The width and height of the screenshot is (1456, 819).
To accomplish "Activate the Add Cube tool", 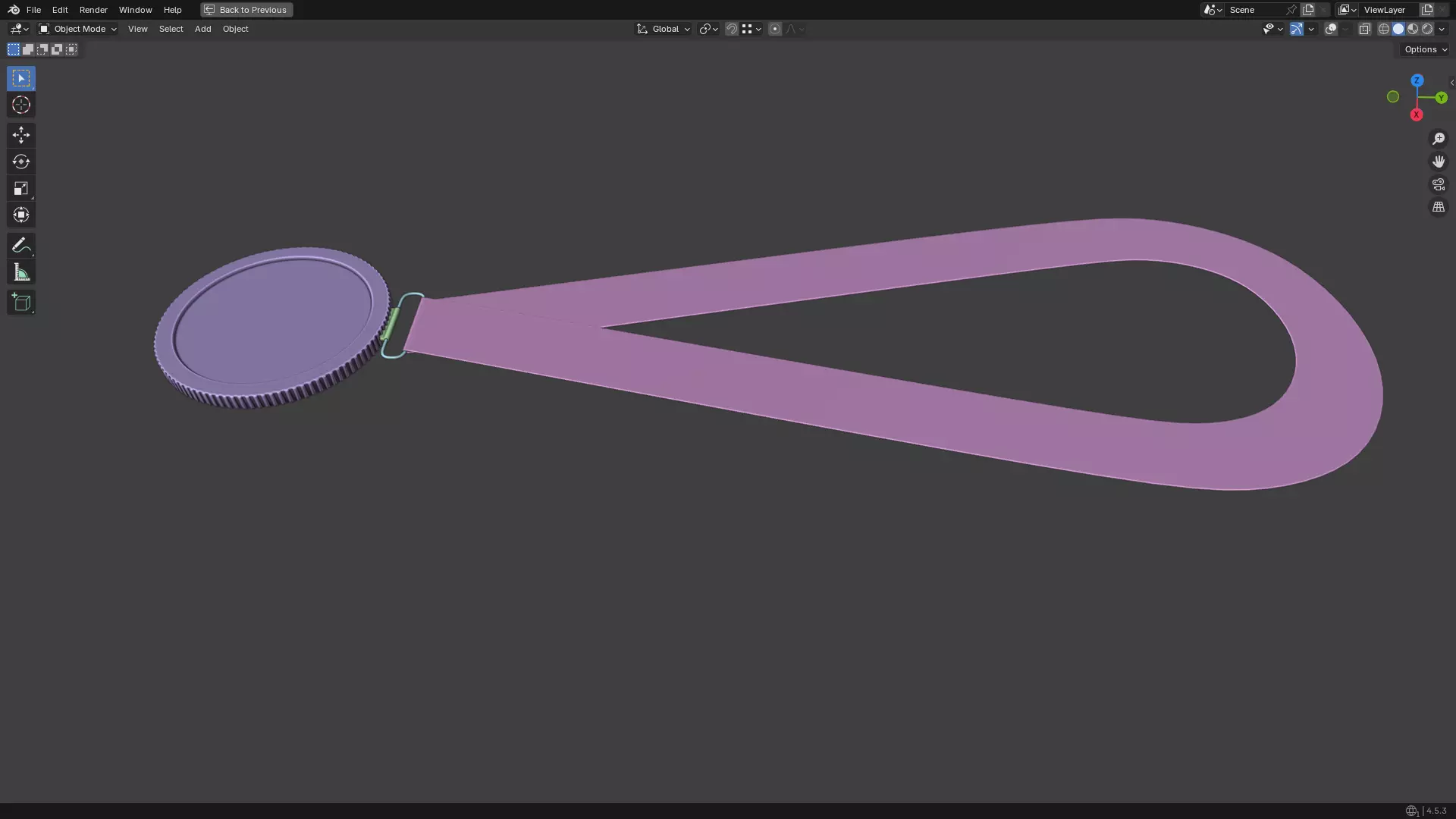I will (x=20, y=303).
